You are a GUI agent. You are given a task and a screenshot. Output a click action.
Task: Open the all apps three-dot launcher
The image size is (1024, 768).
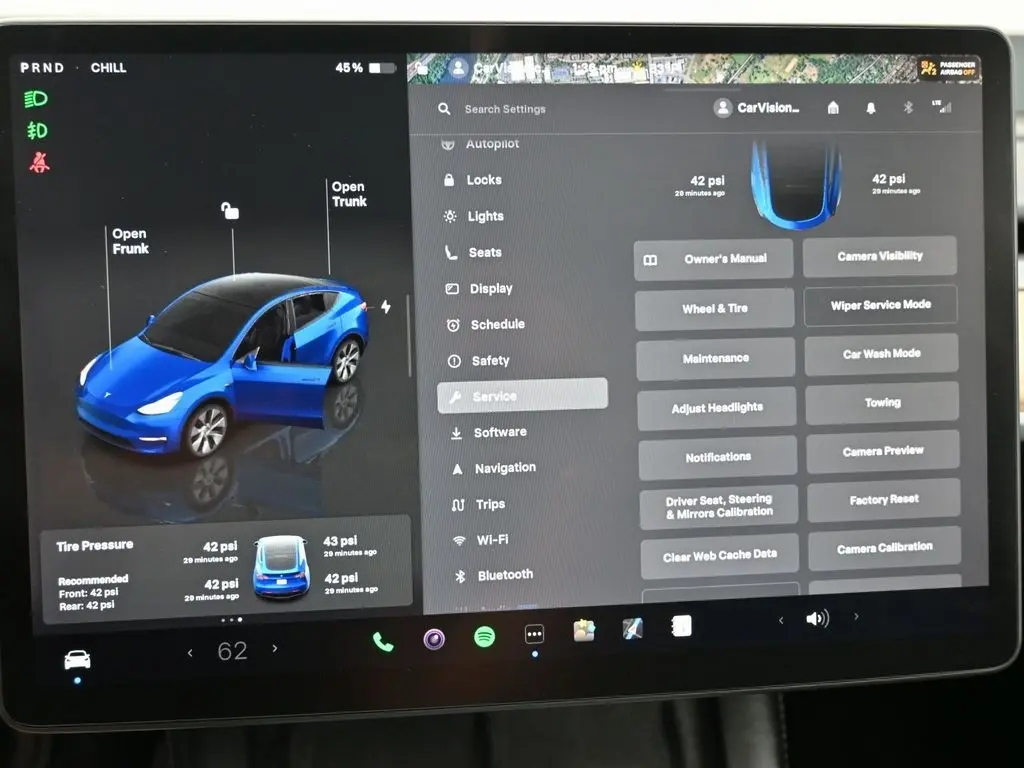(534, 635)
